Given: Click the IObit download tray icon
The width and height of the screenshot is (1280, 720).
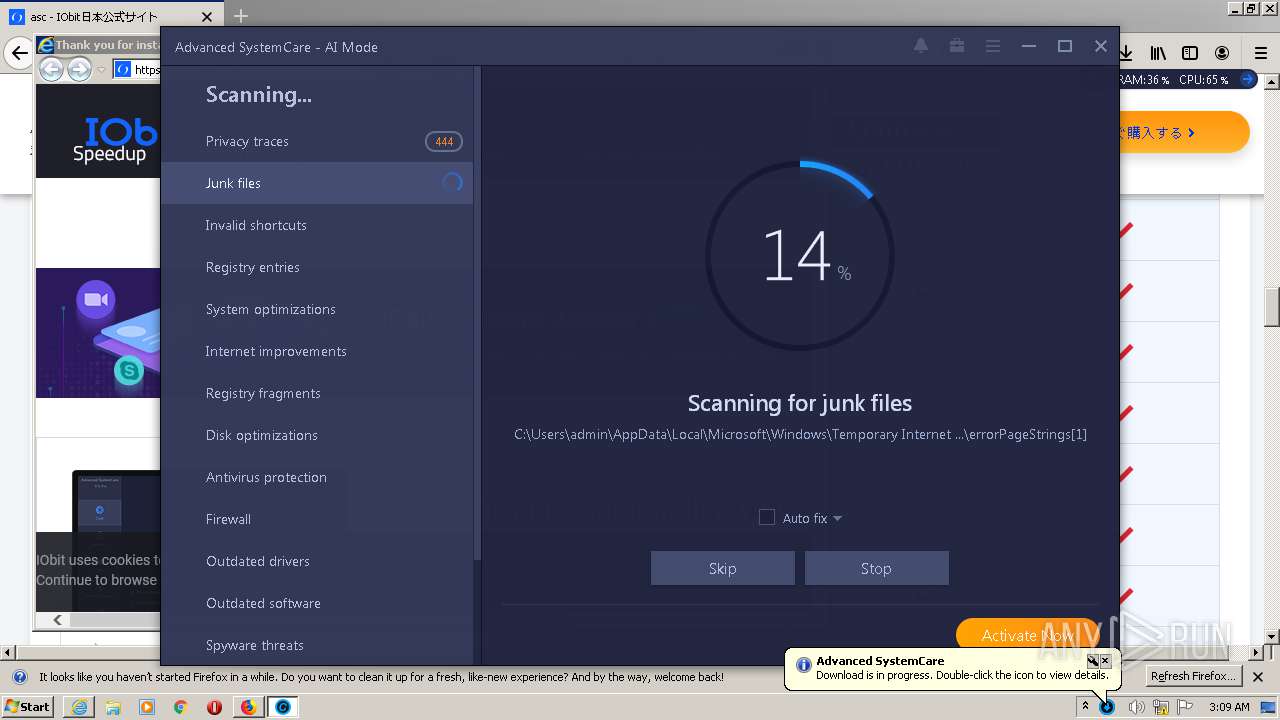Looking at the screenshot, I should pos(1107,707).
